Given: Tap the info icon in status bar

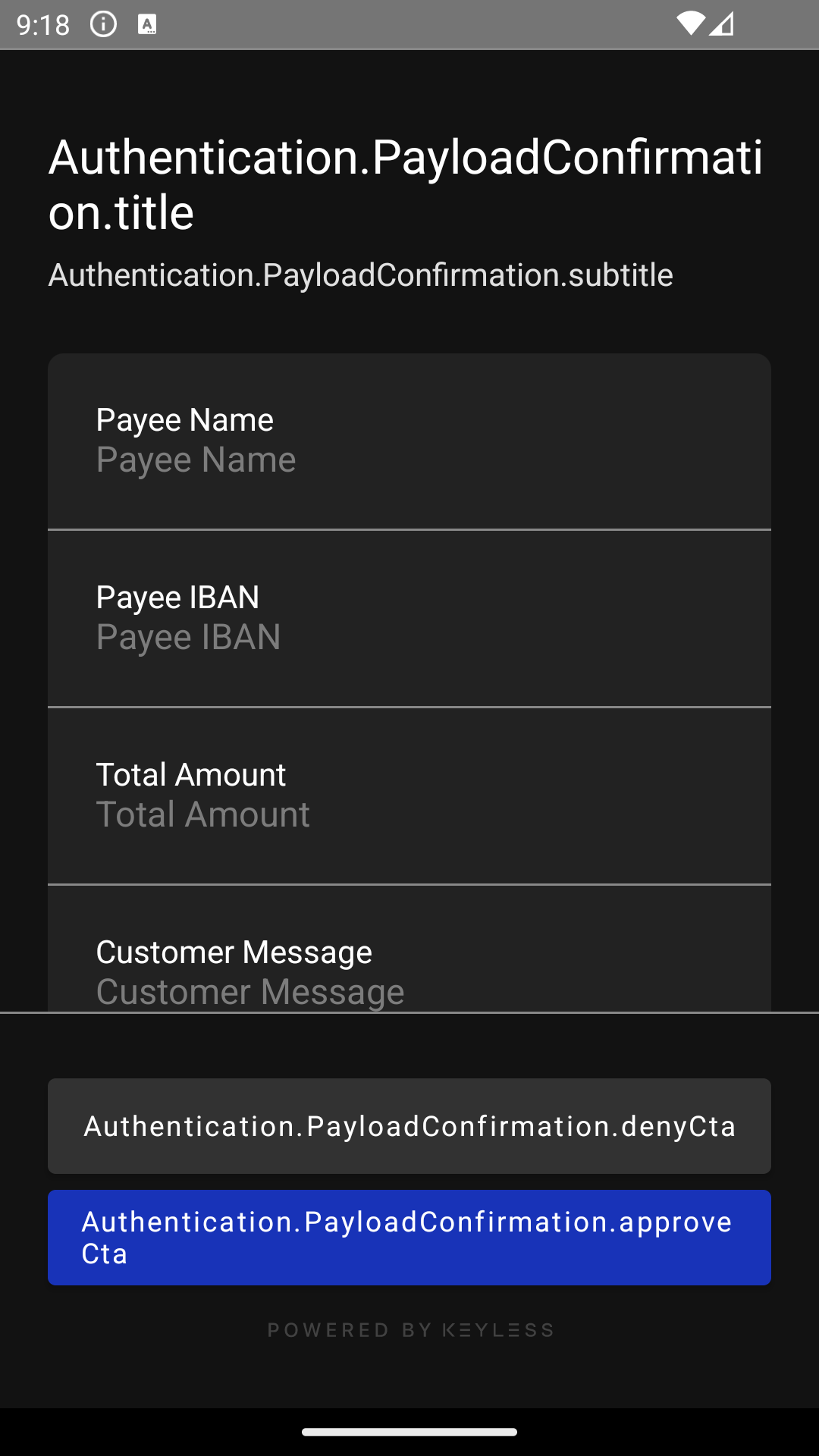Looking at the screenshot, I should coord(103,24).
